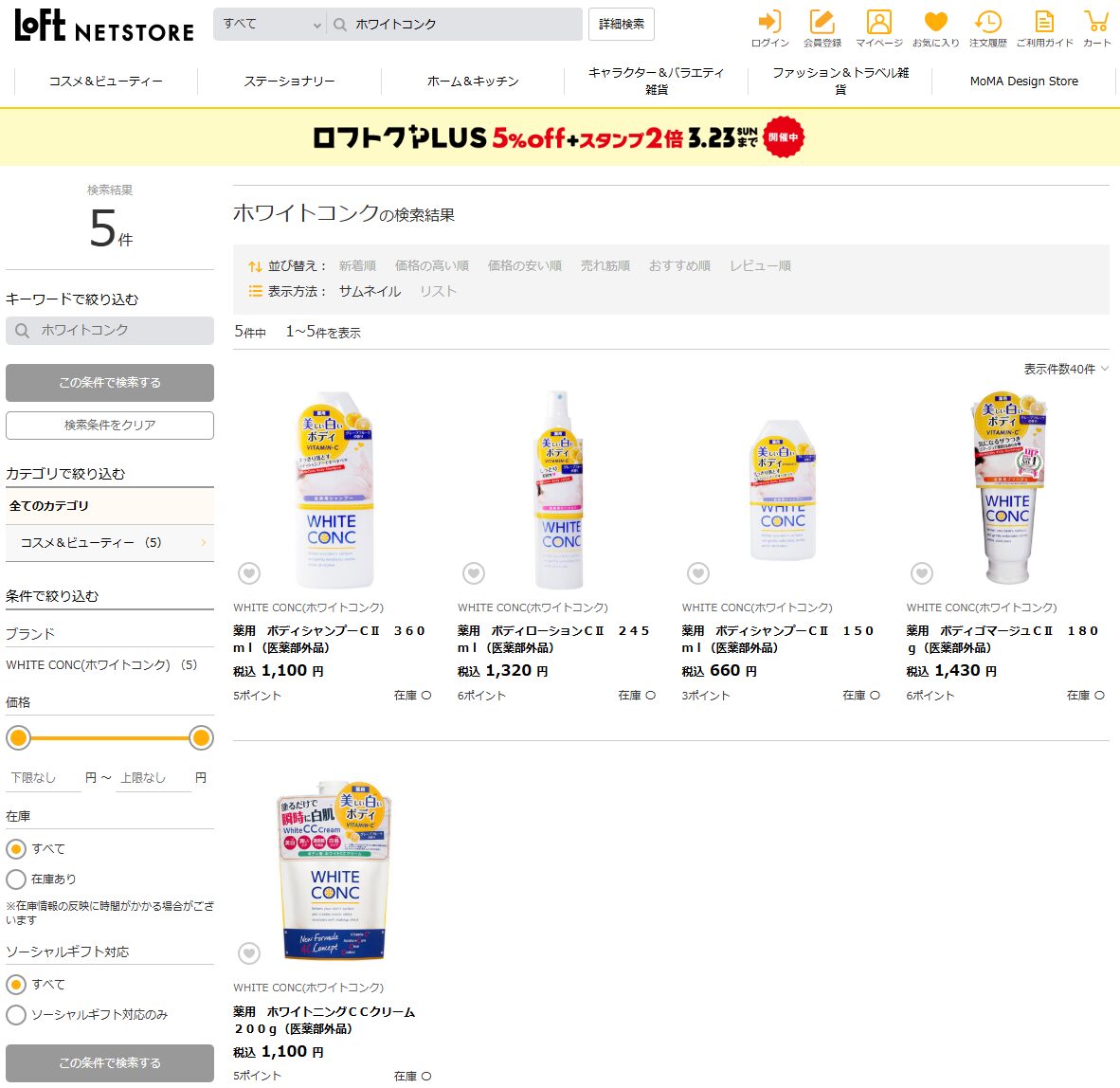This screenshot has height=1088, width=1120.
Task: Select 'ソーシャルギフト対応のみ' radio button
Action: (16, 1015)
